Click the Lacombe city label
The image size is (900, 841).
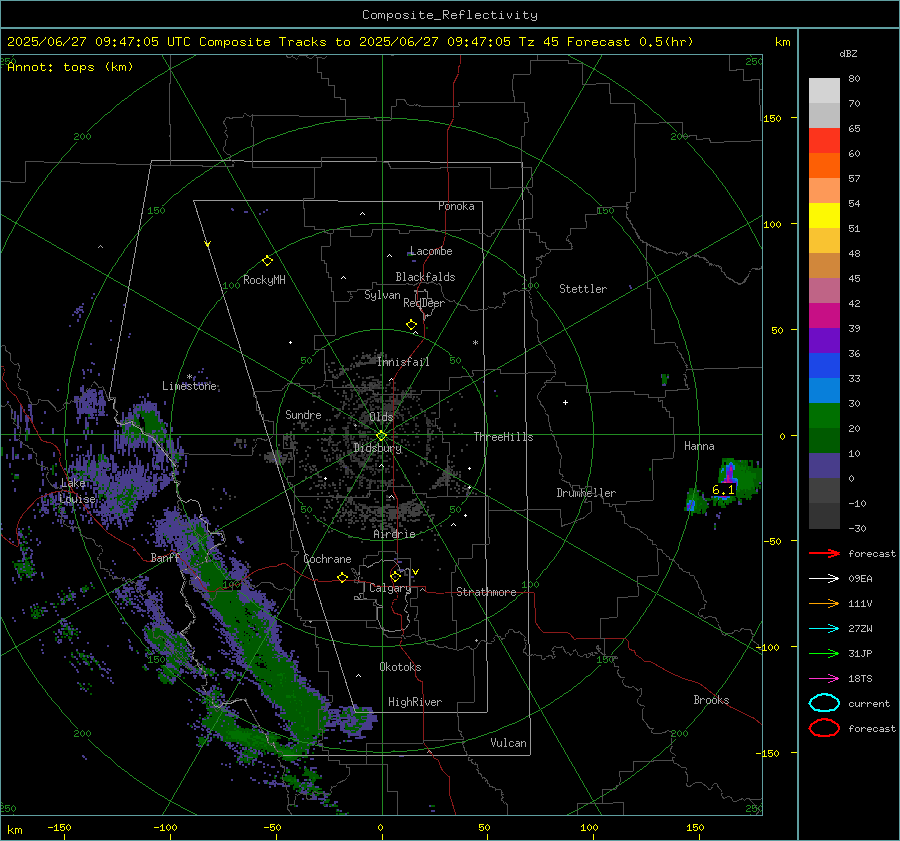pyautogui.click(x=431, y=251)
